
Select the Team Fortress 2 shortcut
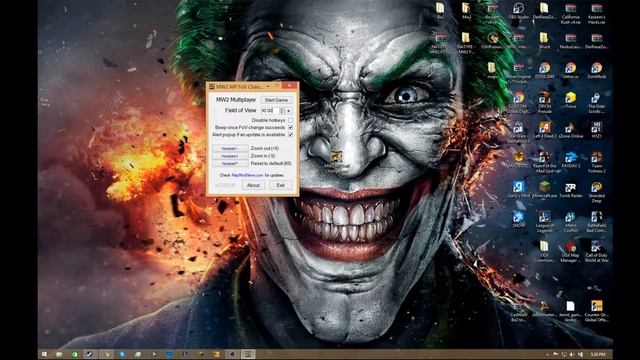[x=596, y=162]
